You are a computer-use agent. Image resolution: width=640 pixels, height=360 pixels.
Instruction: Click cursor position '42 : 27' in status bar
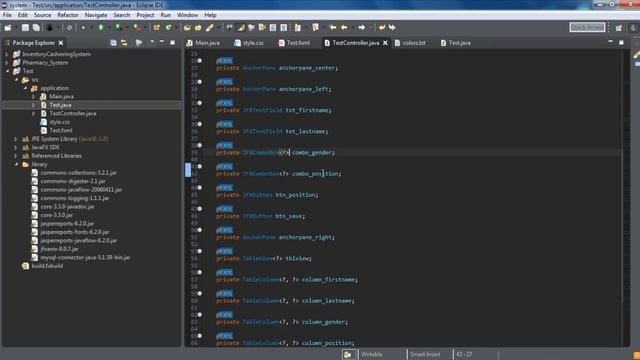(x=464, y=354)
